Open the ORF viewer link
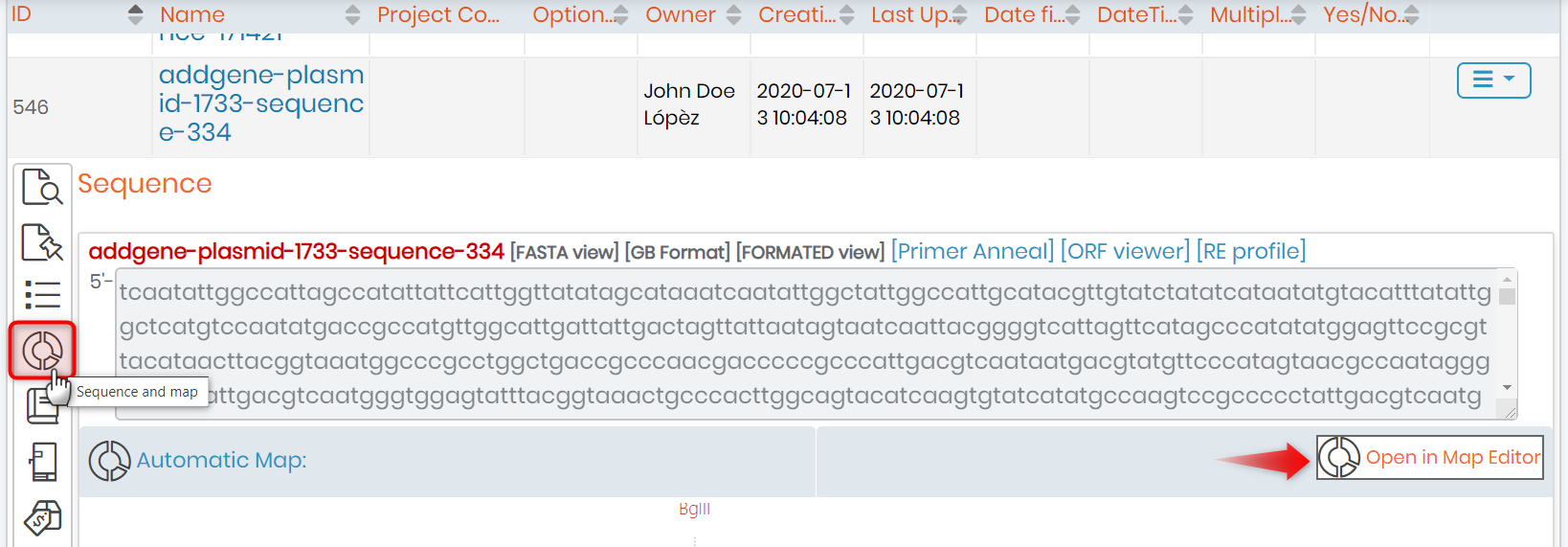The height and width of the screenshot is (547, 1568). 1126,251
